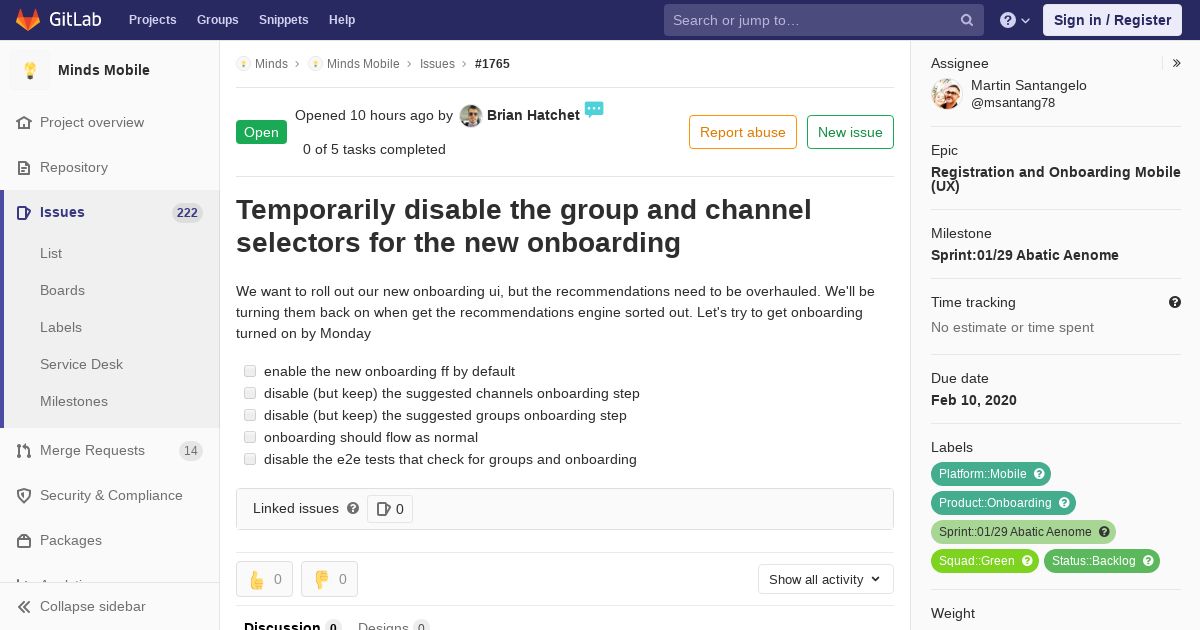Open Labels in the sidebar

pos(61,327)
